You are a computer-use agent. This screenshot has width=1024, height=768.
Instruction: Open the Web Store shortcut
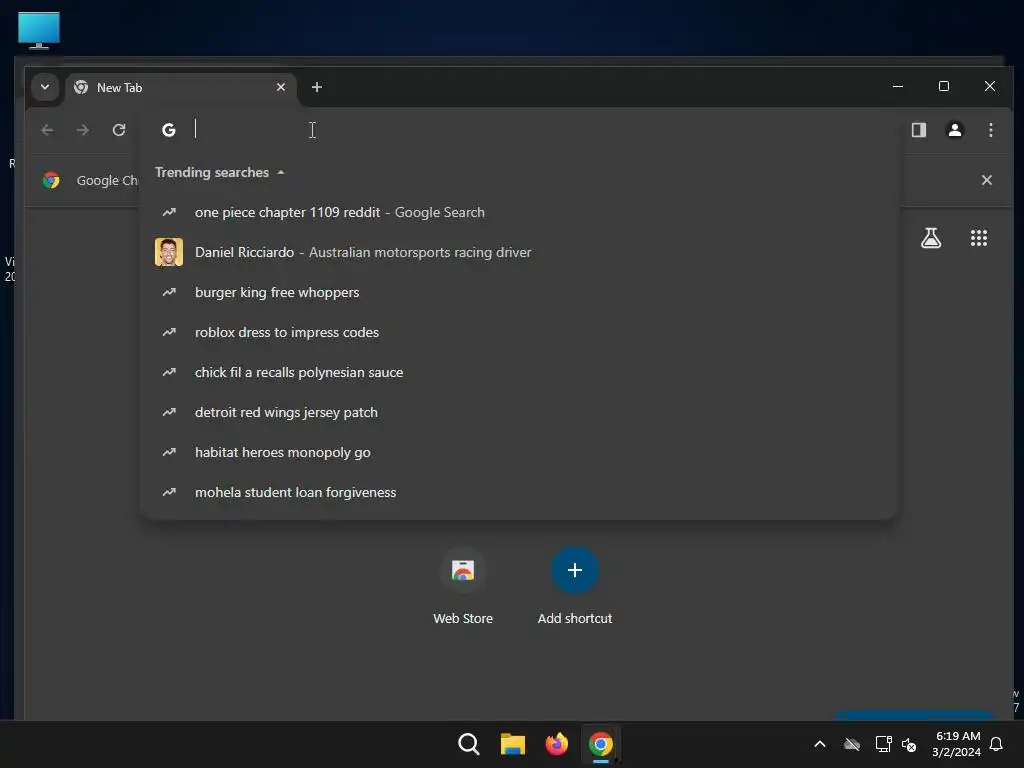click(x=463, y=586)
